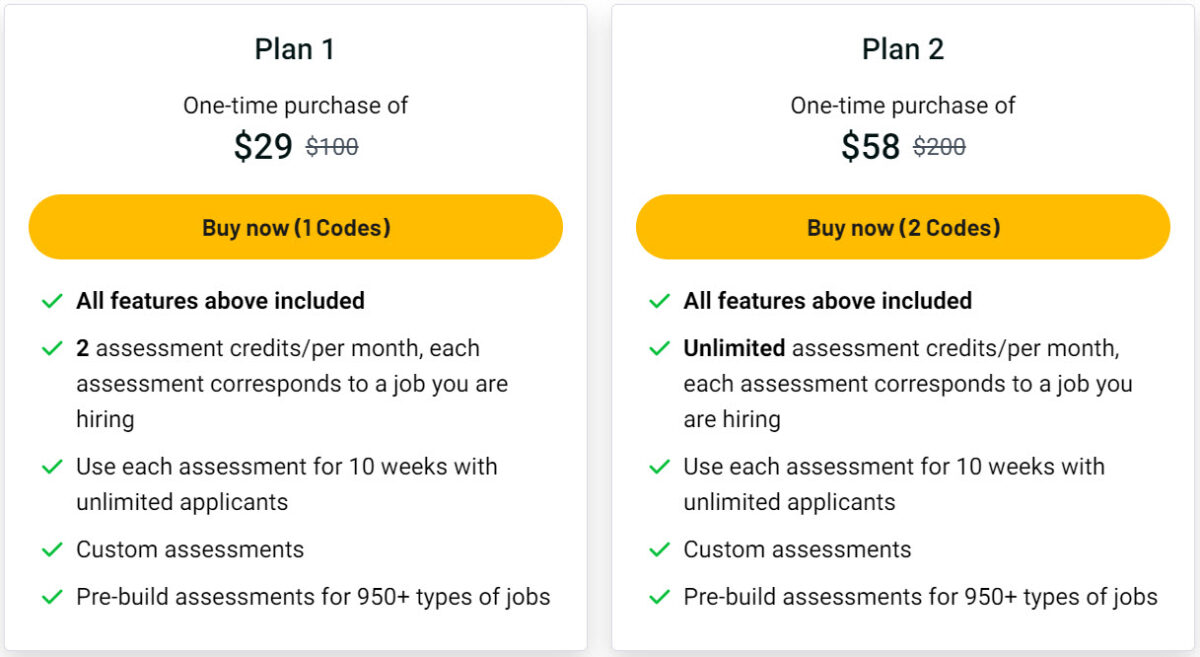Click the Buy now (1 Codes) button
Screen dimensions: 1200x657
[296, 227]
